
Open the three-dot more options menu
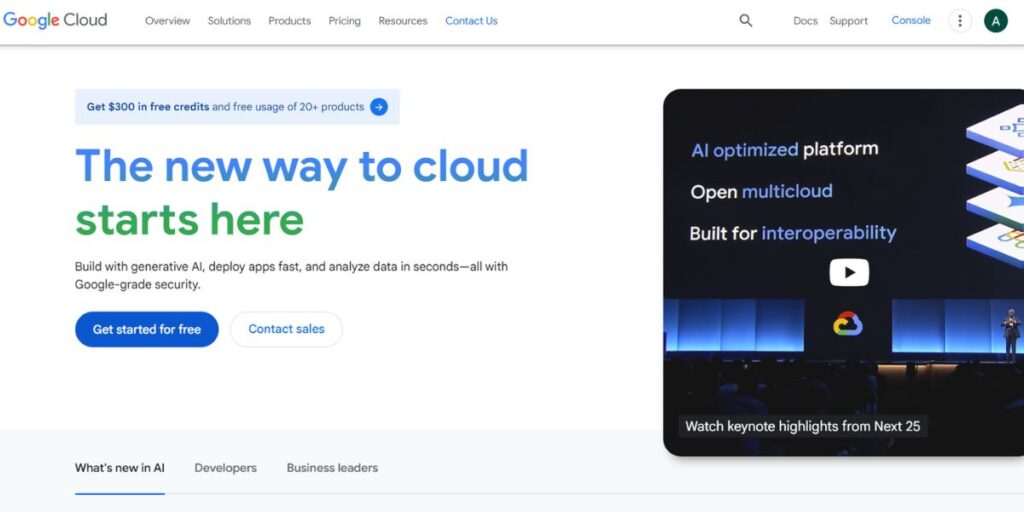tap(959, 20)
